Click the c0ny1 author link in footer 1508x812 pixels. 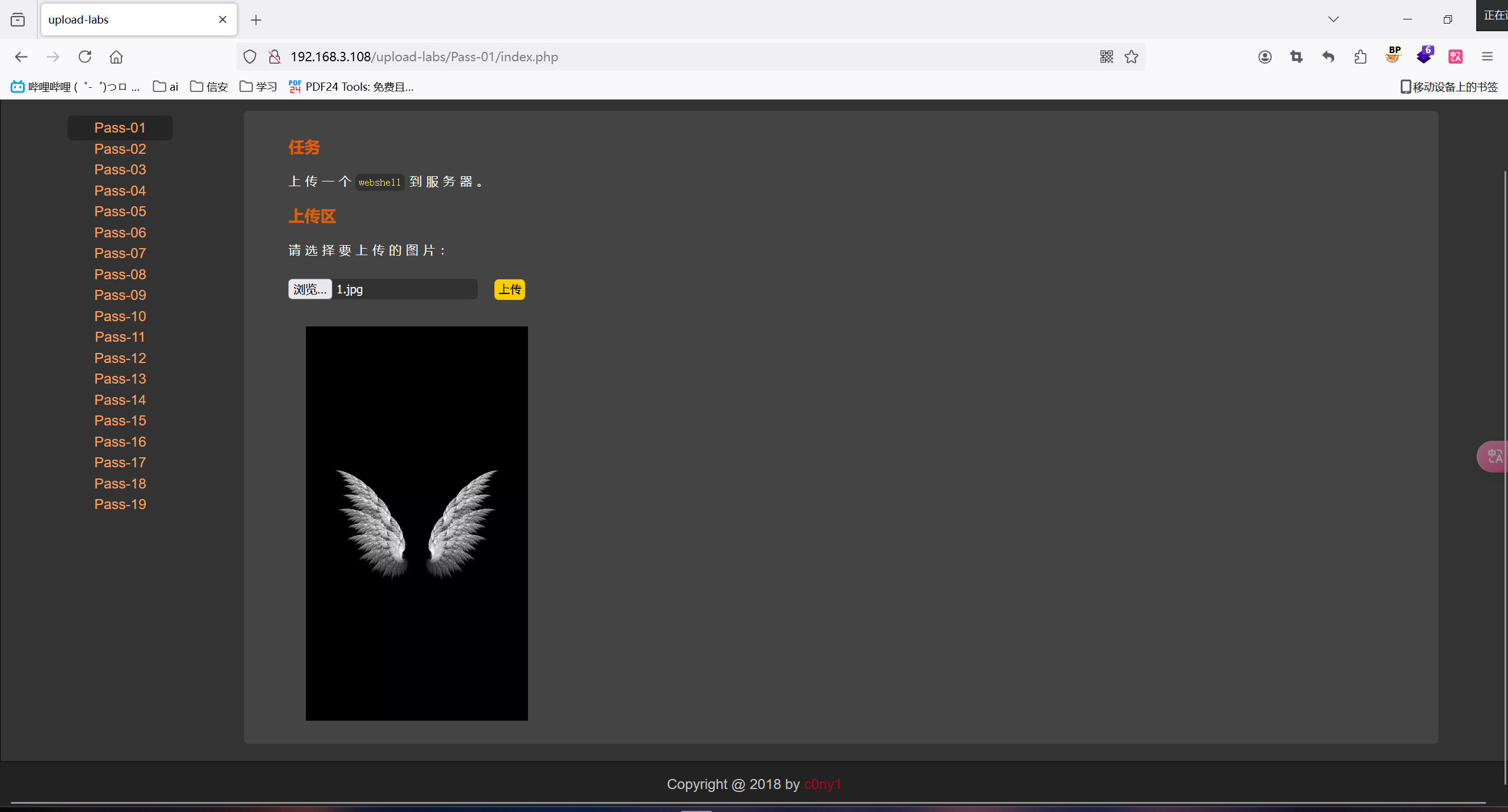(822, 784)
